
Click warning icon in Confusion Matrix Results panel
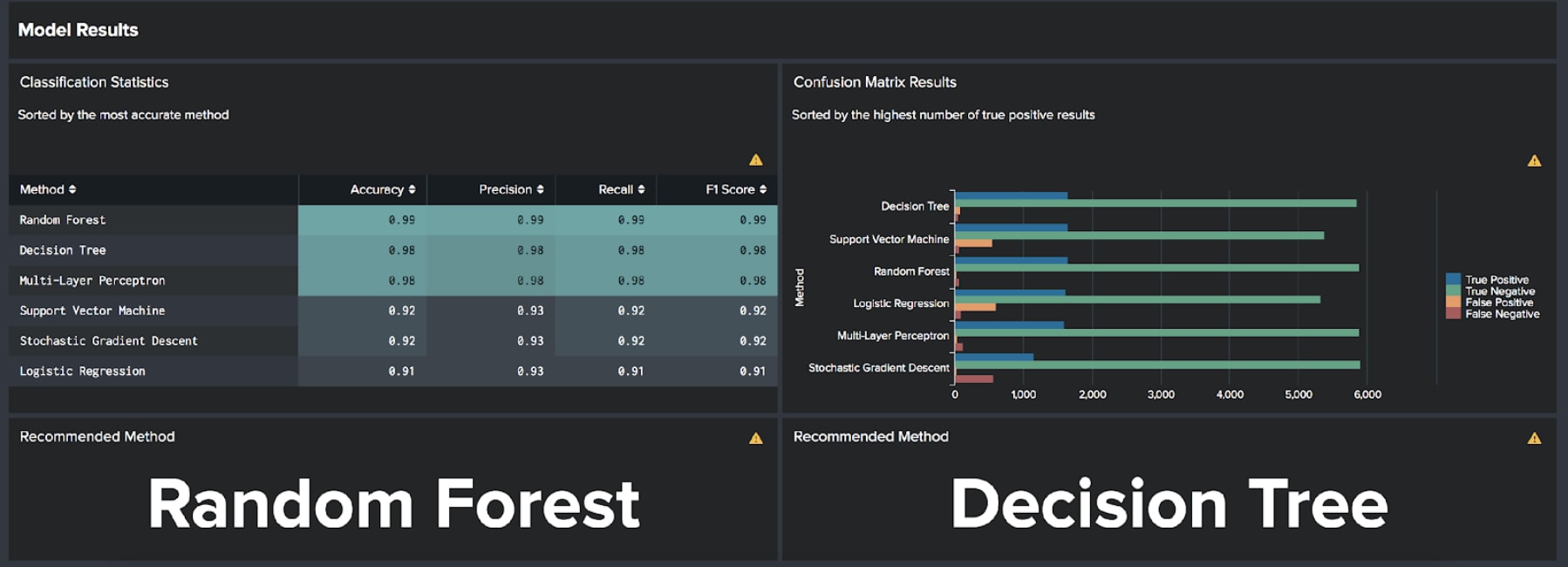click(1534, 161)
